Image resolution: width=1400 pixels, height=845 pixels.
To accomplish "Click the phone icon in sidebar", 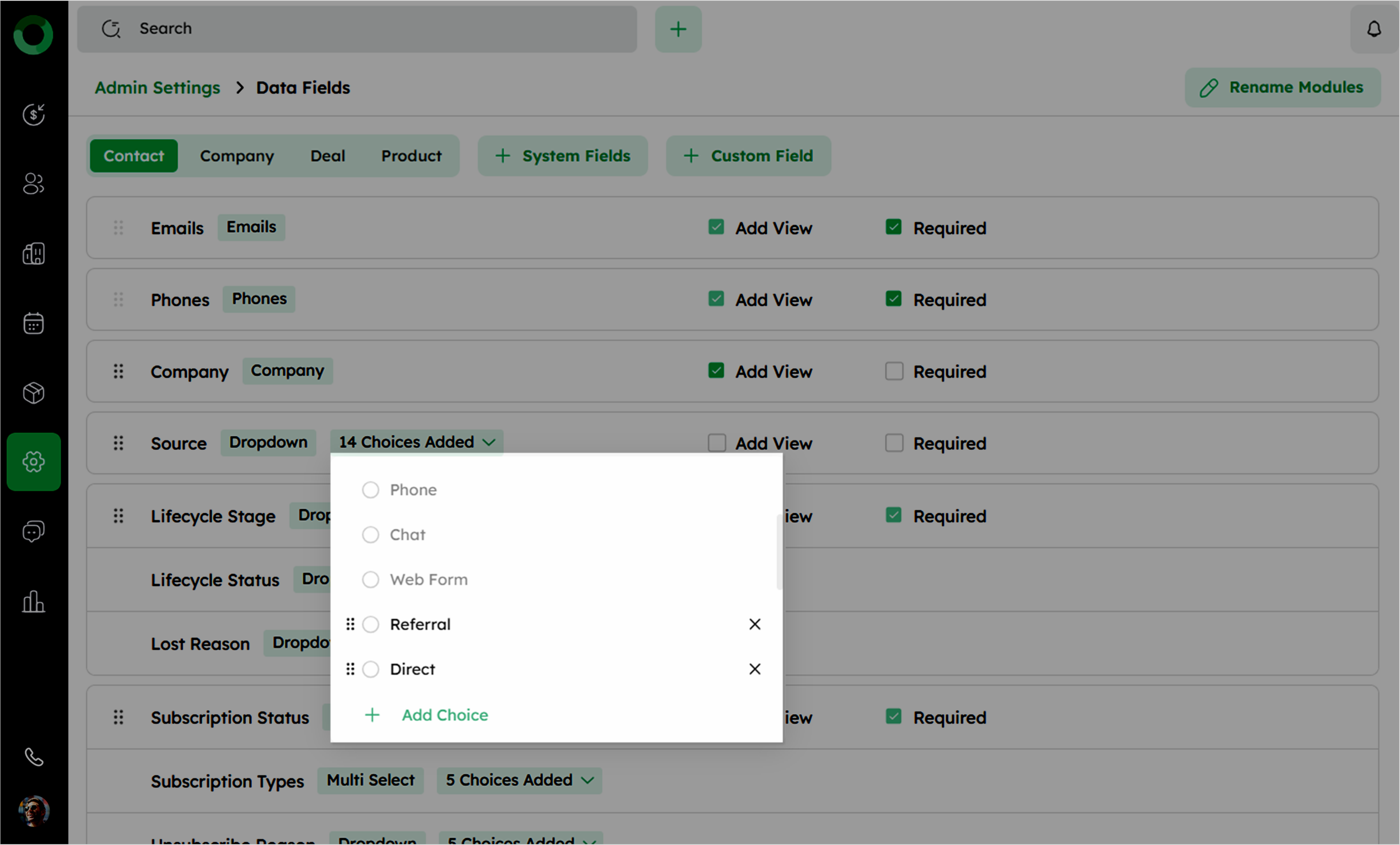I will coord(33,757).
